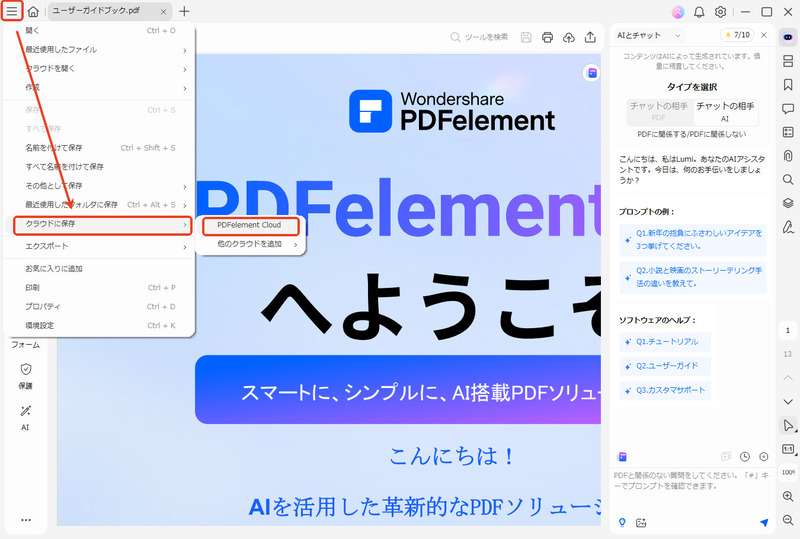Open search magnifier in right sidebar
The width and height of the screenshot is (800, 539).
click(788, 180)
